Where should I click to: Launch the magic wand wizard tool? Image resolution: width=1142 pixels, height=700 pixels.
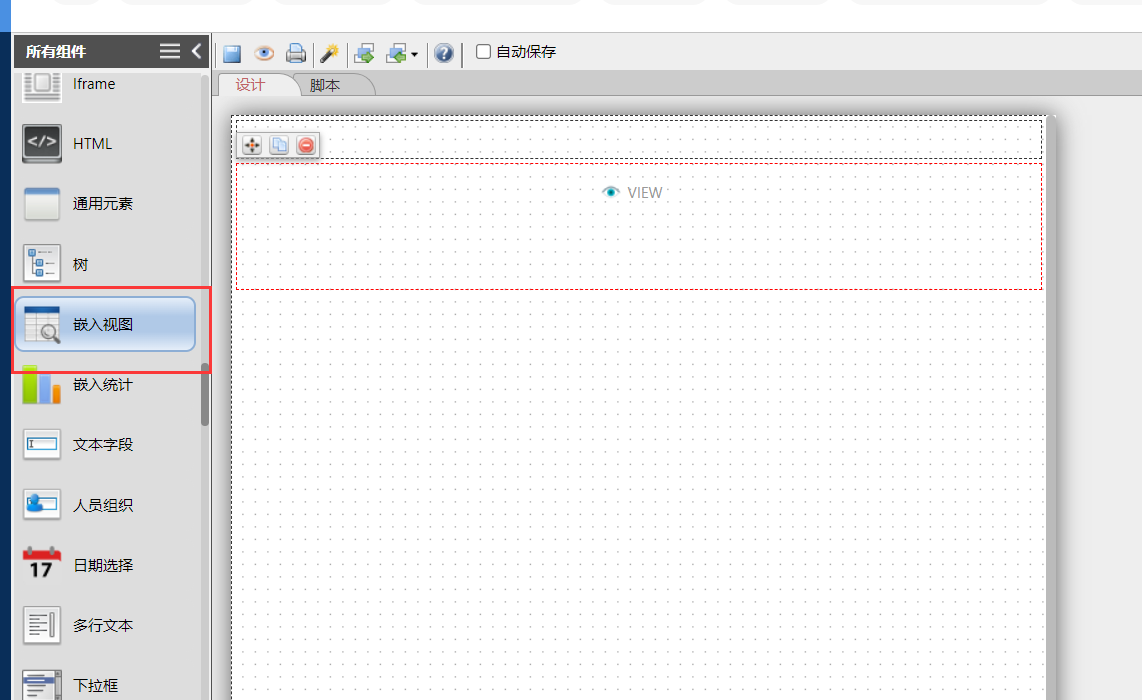click(x=329, y=53)
